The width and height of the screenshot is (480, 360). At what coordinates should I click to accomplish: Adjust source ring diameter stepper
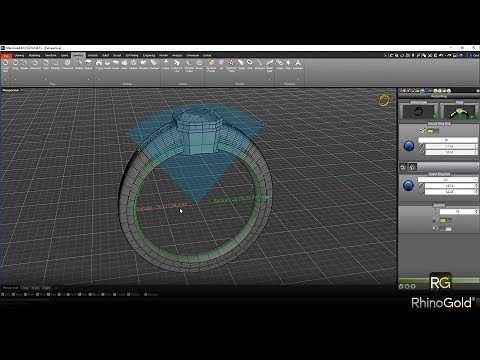476,146
